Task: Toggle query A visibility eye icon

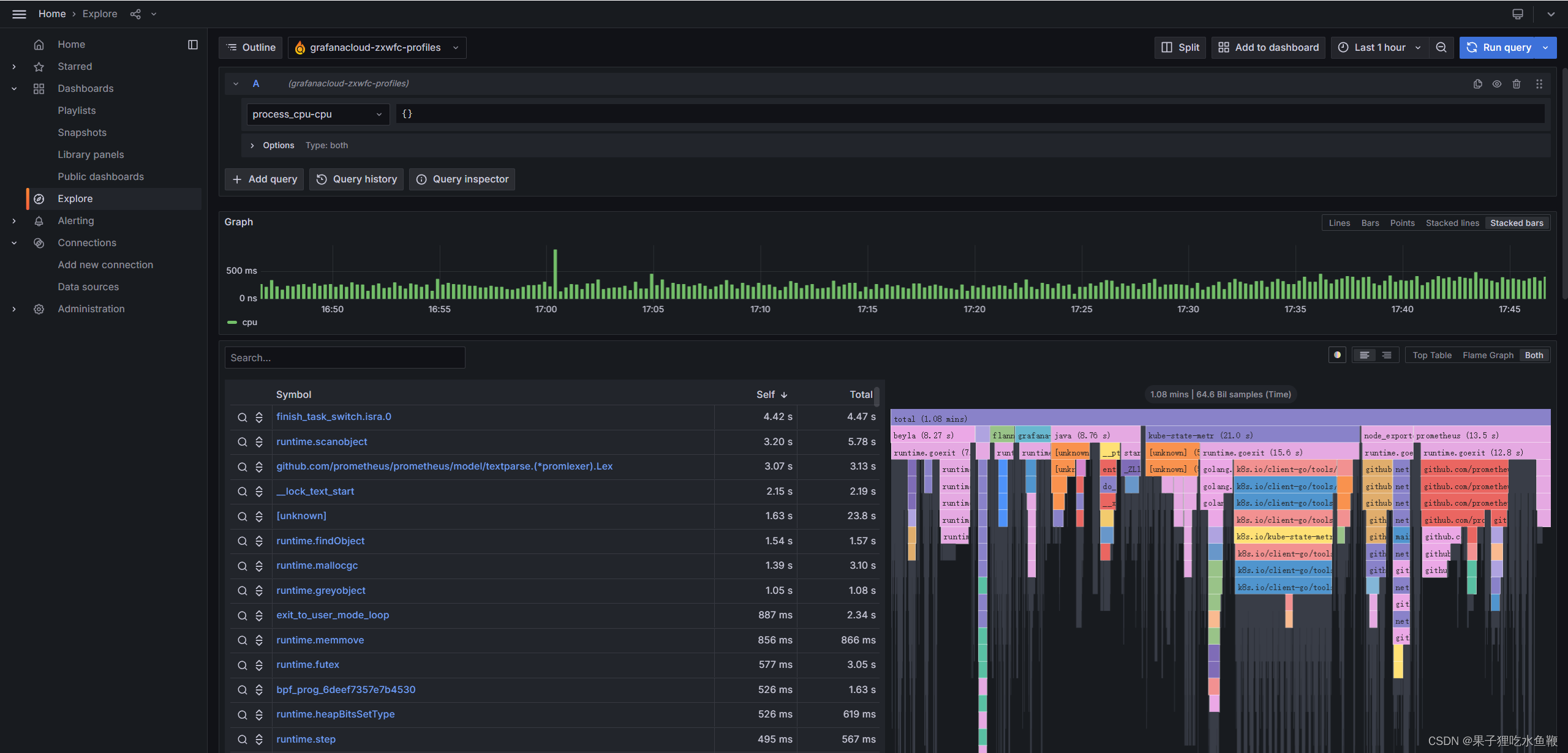Action: click(x=1497, y=84)
